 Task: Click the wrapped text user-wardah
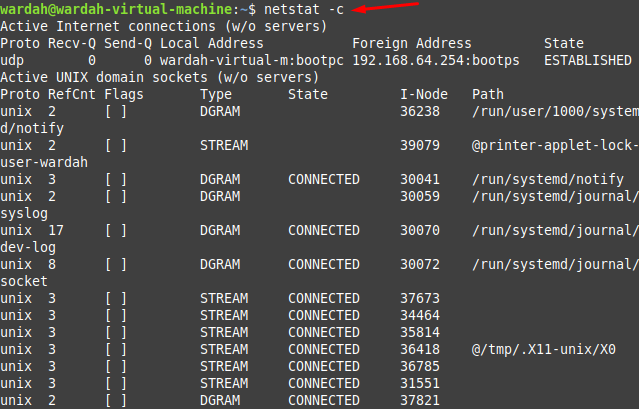pyautogui.click(x=44, y=163)
